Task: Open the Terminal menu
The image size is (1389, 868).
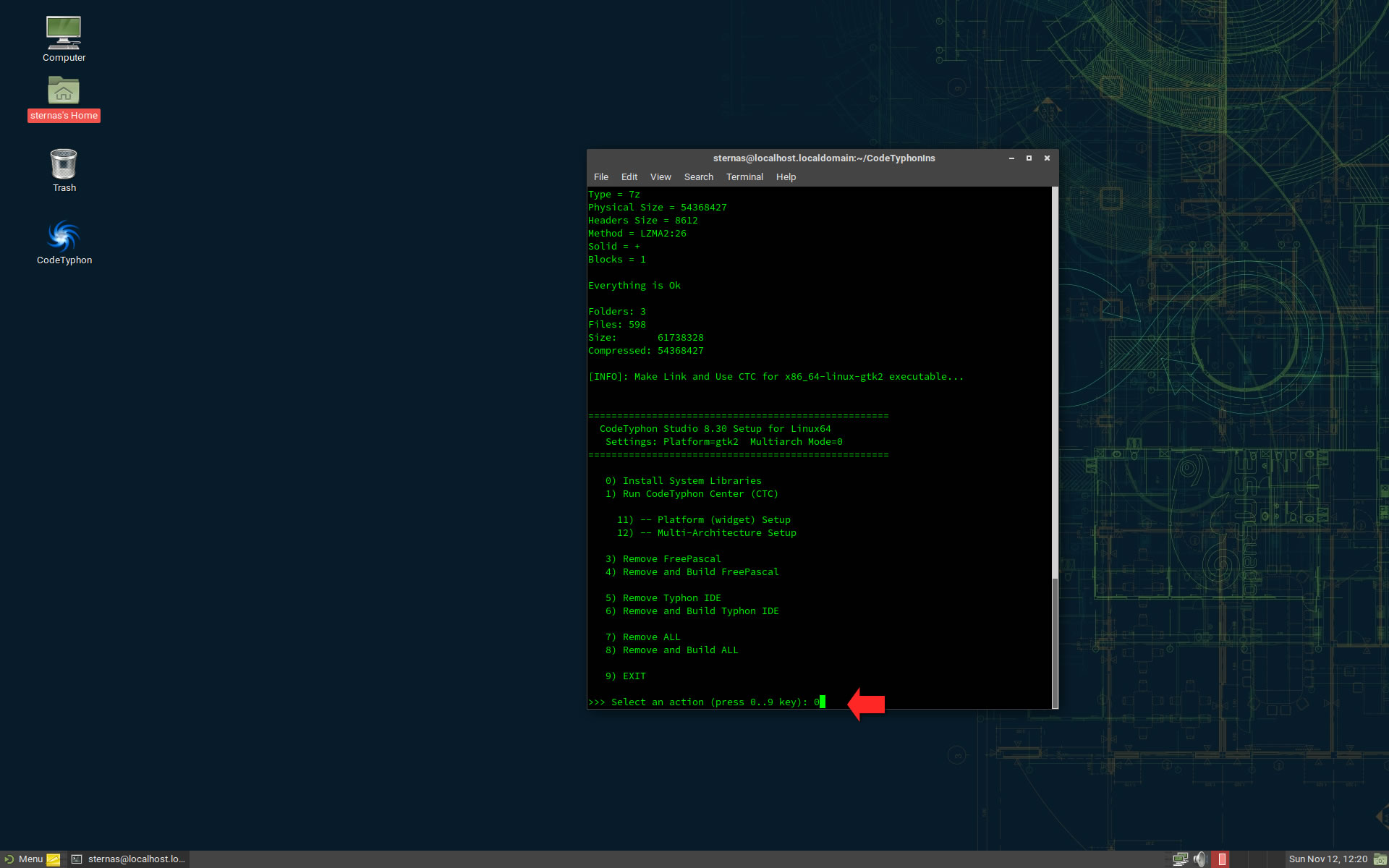Action: tap(744, 177)
